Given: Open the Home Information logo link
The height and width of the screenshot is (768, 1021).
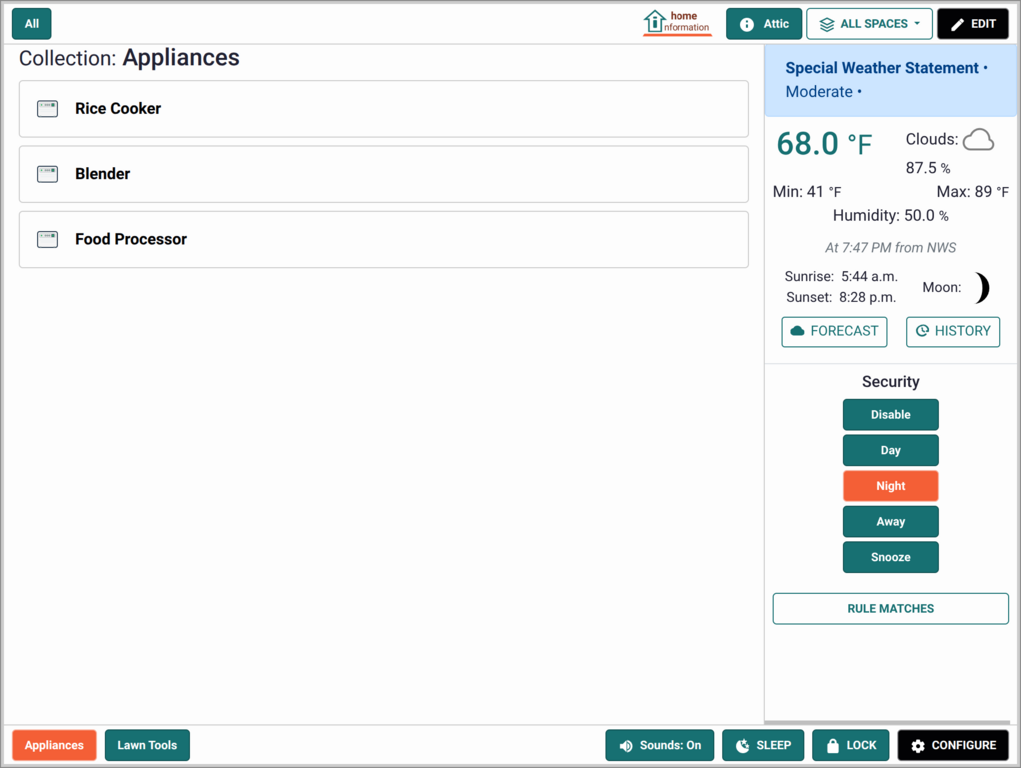Looking at the screenshot, I should point(677,23).
